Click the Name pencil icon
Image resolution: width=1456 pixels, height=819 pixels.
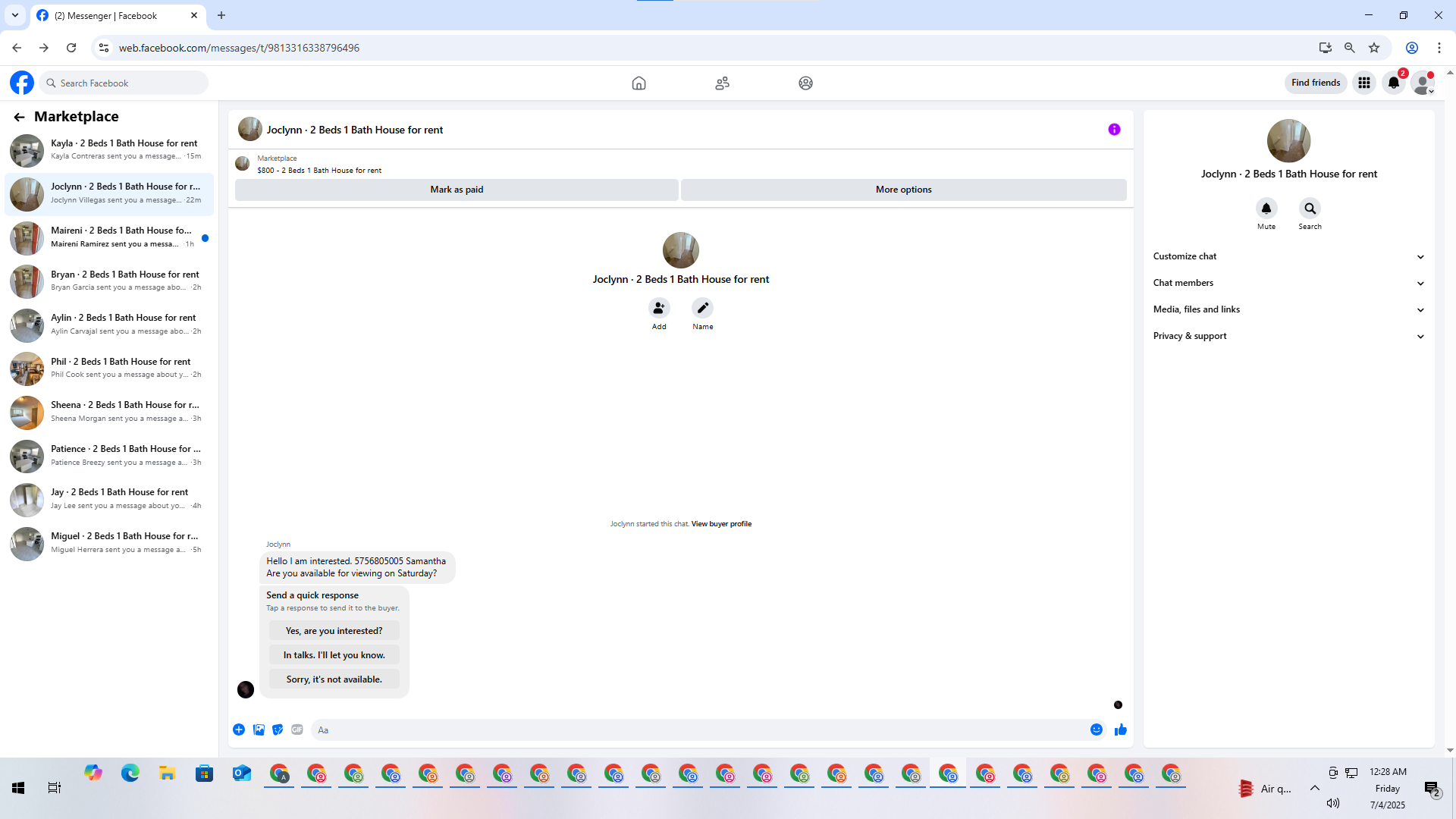pyautogui.click(x=702, y=308)
